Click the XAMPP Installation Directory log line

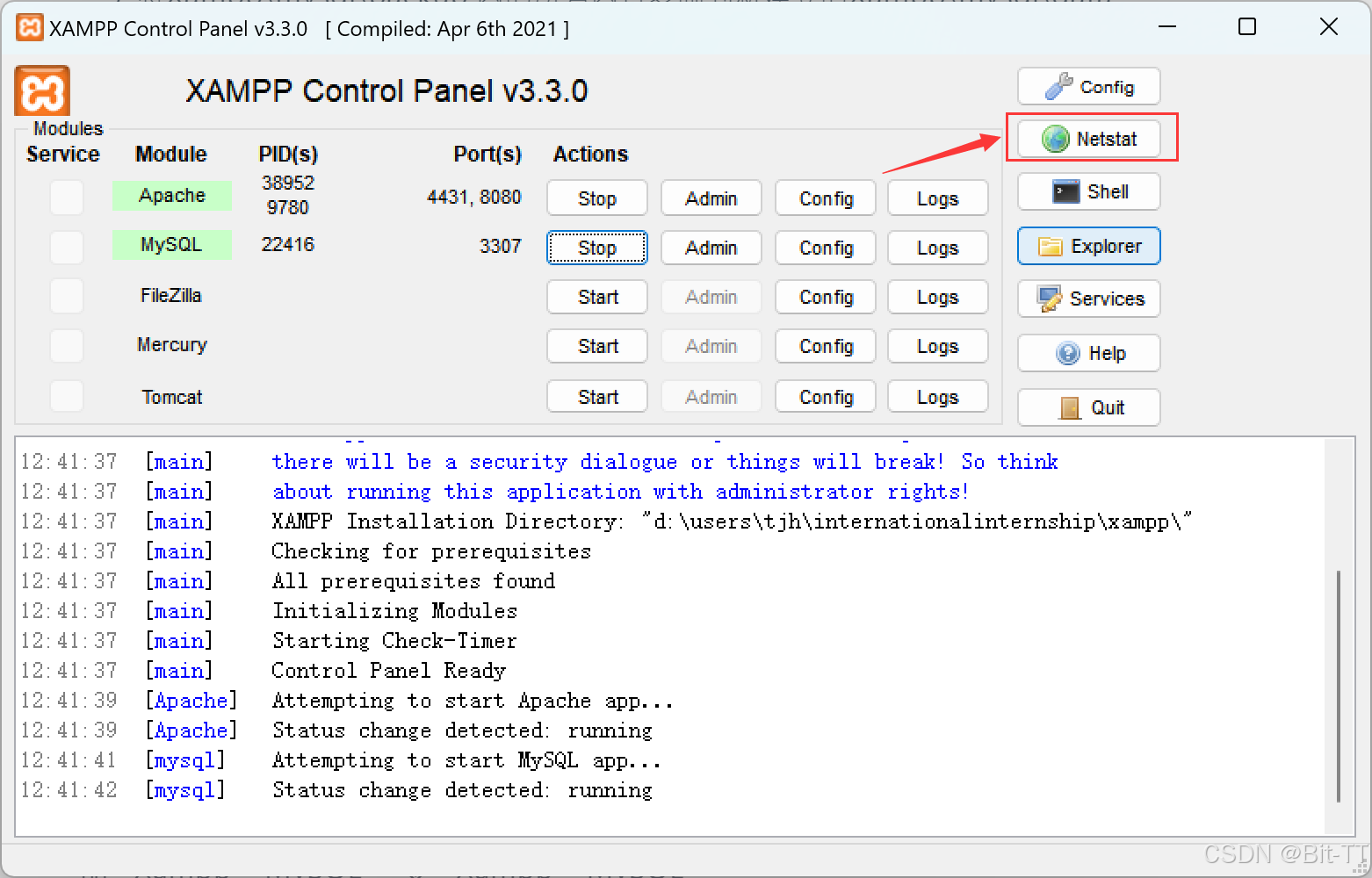[x=732, y=522]
